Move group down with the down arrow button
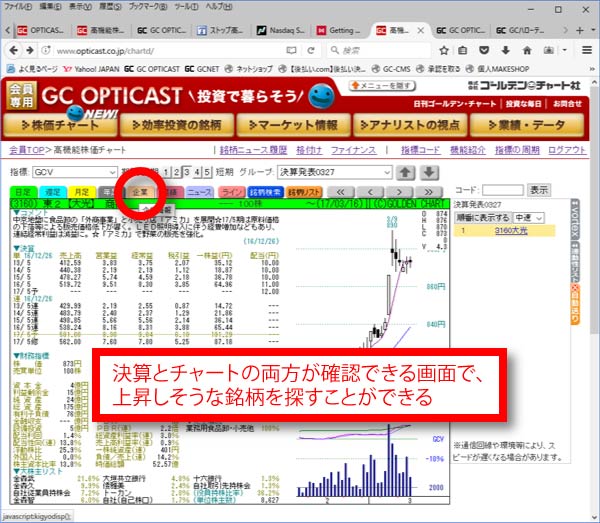 [429, 173]
